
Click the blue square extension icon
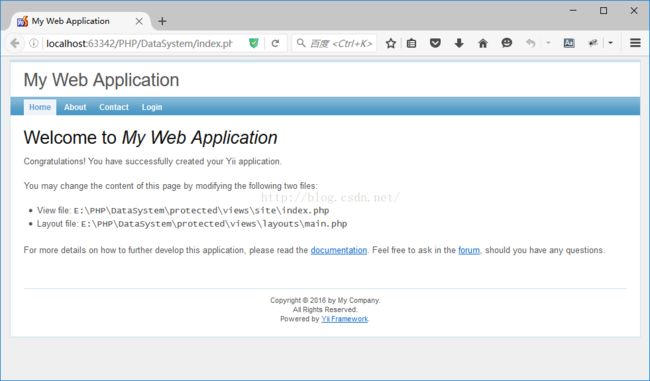coord(569,43)
